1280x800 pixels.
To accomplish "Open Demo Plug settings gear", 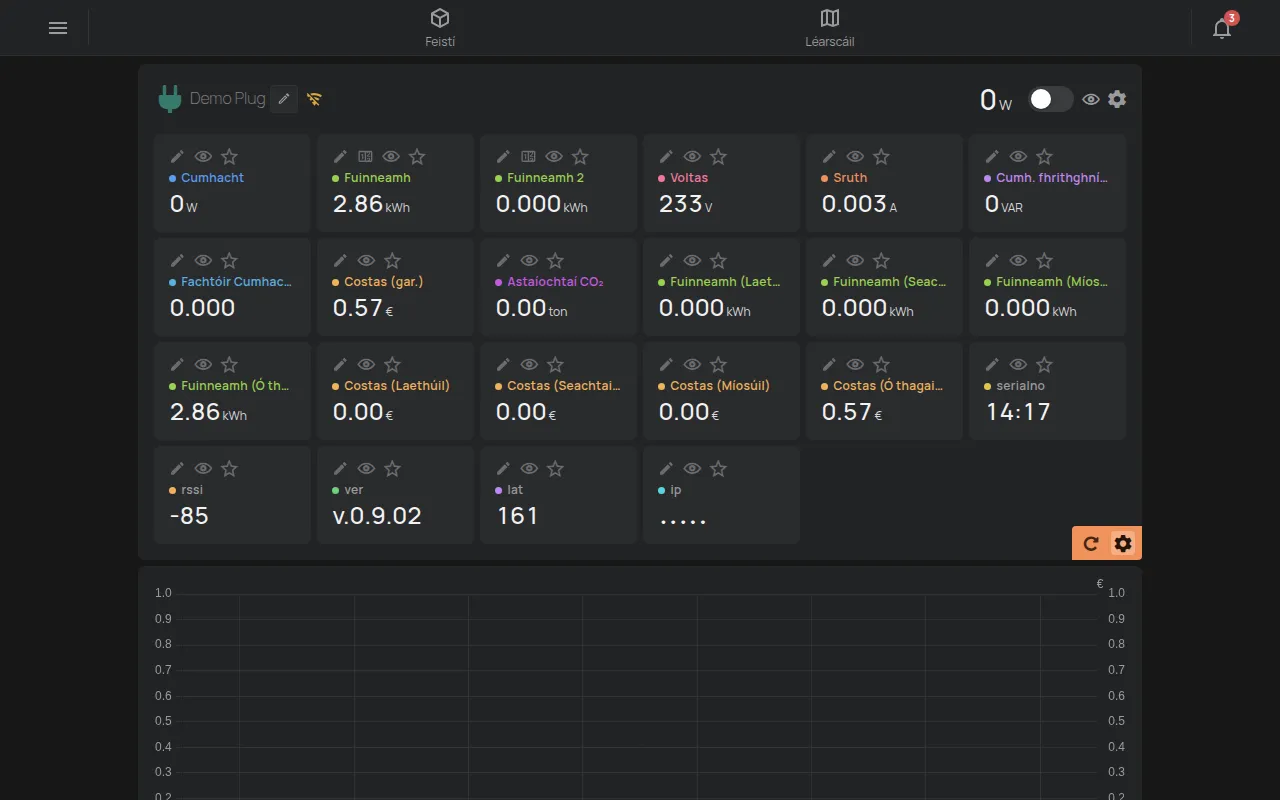I will [1117, 99].
